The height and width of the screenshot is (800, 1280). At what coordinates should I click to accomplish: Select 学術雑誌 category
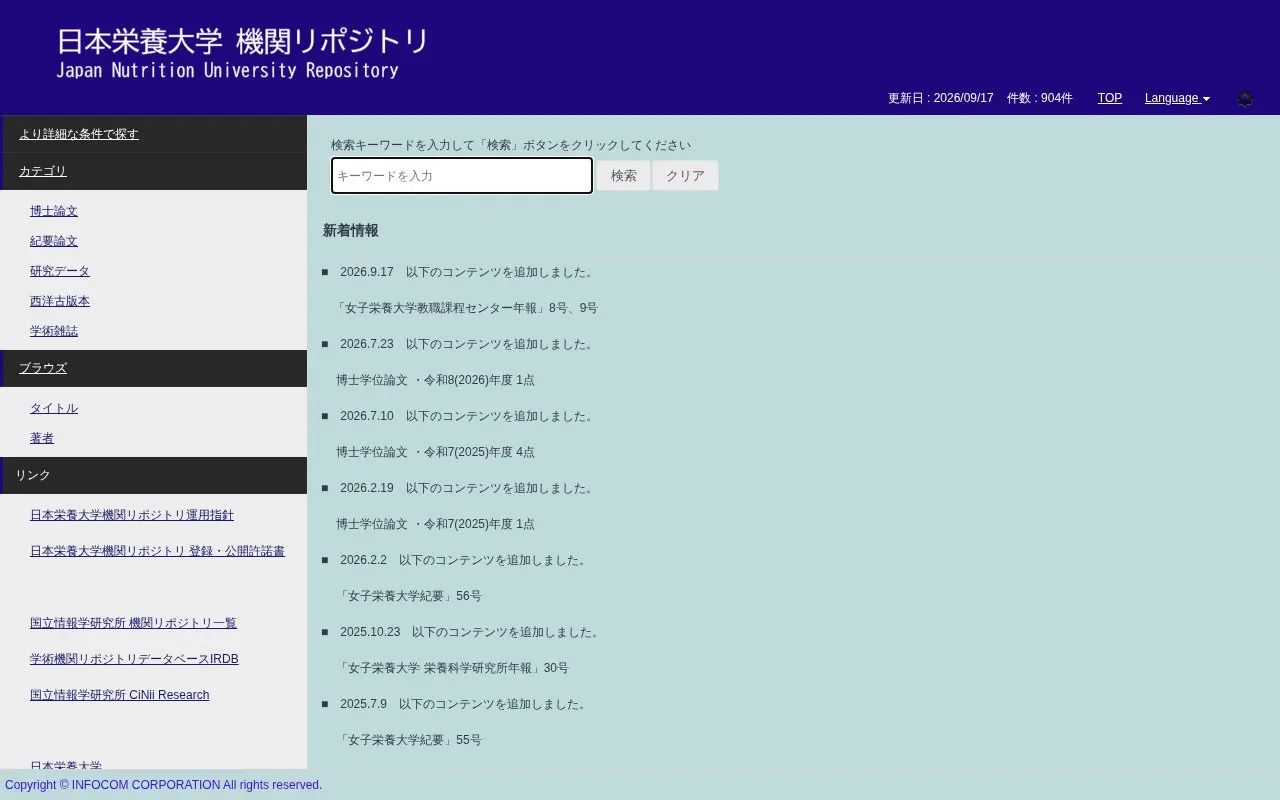(54, 331)
